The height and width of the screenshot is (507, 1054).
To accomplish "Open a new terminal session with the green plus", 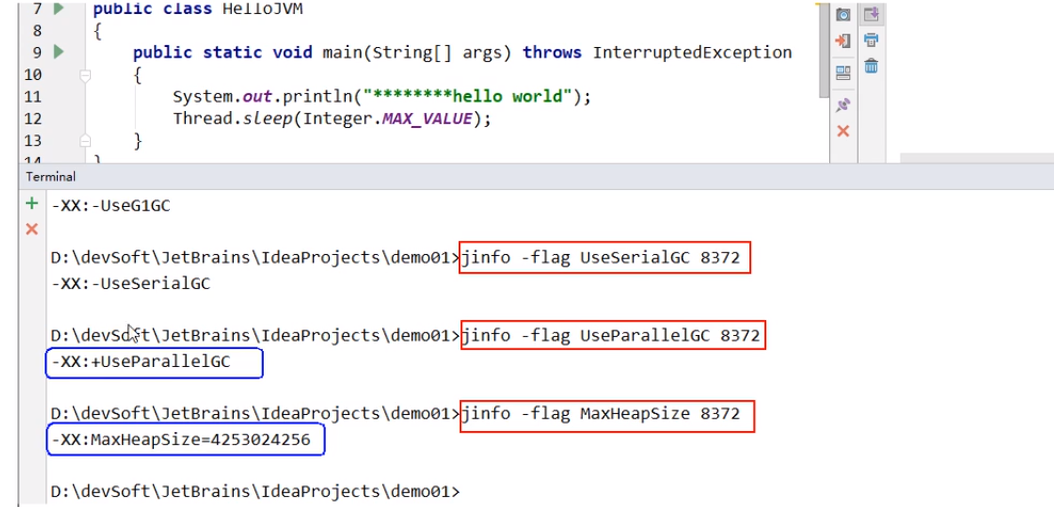I will (31, 204).
